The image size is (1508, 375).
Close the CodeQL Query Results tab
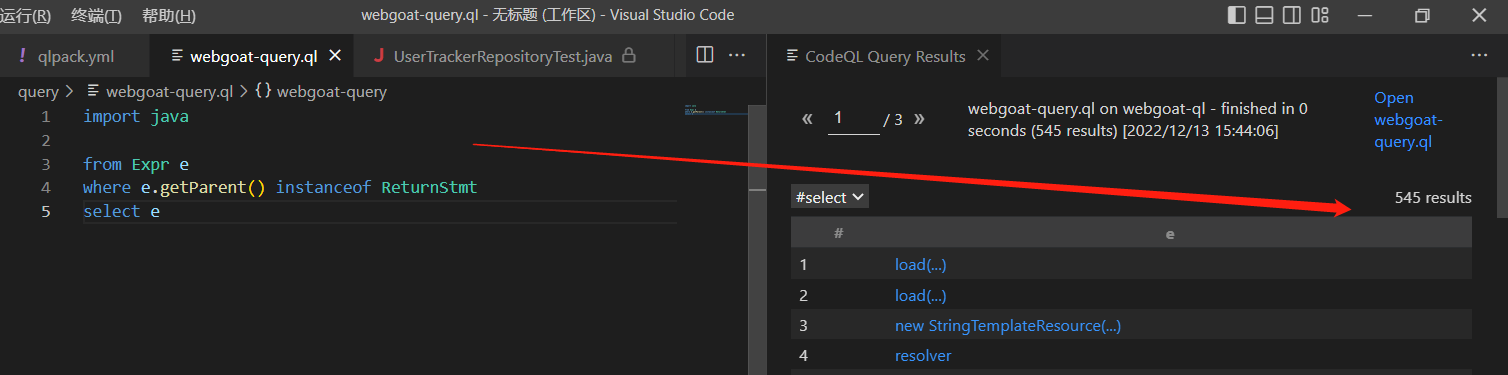(x=983, y=56)
